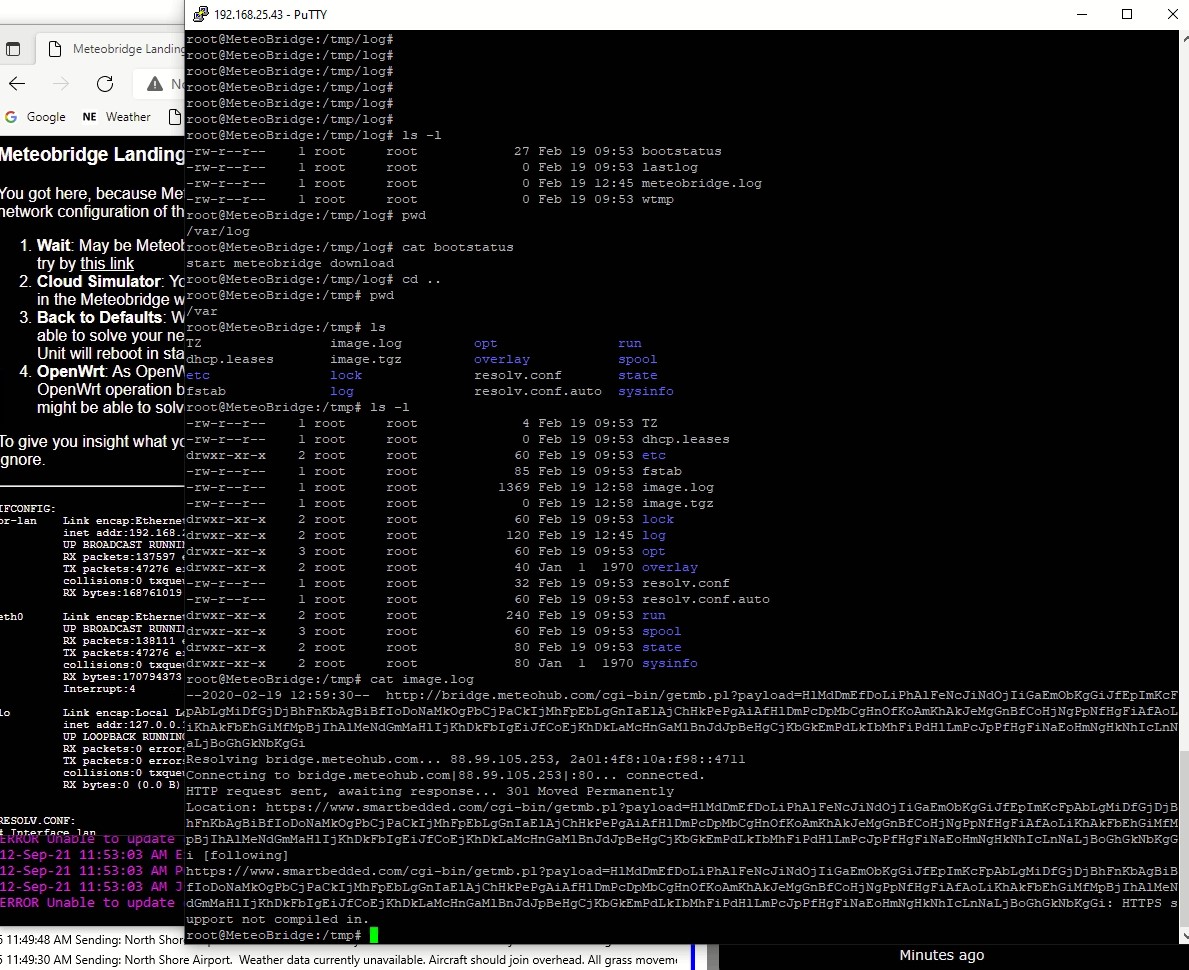Maximize the PuTTY window
Viewport: 1189px width, 970px height.
coord(1127,14)
